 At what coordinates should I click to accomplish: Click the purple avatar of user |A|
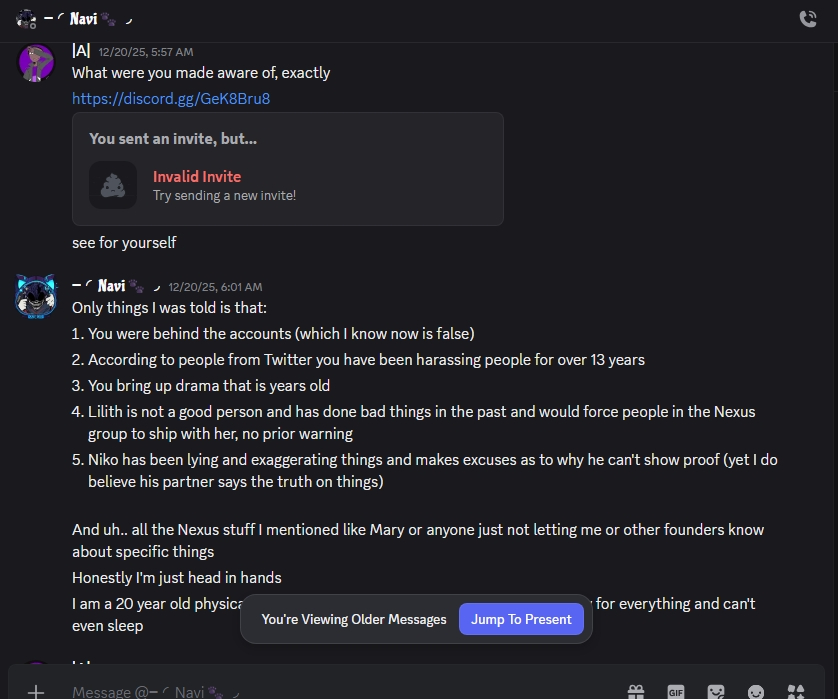[x=37, y=62]
